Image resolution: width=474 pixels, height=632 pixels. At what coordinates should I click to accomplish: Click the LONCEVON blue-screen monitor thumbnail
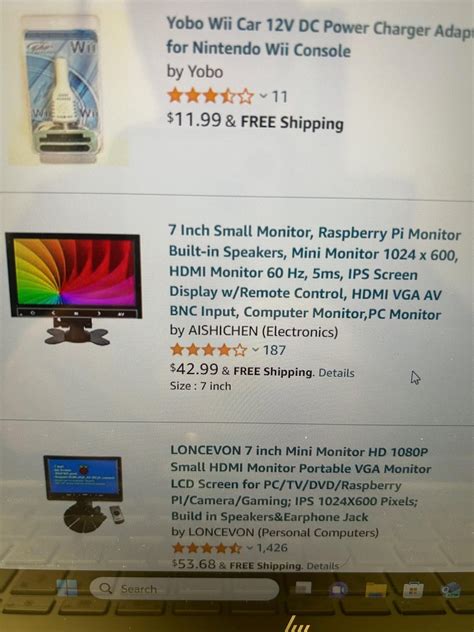[84, 494]
